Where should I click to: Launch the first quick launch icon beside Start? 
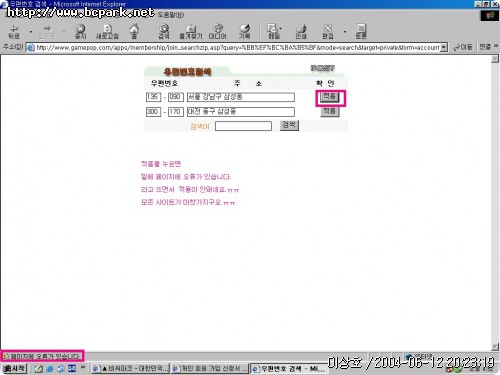[39, 369]
